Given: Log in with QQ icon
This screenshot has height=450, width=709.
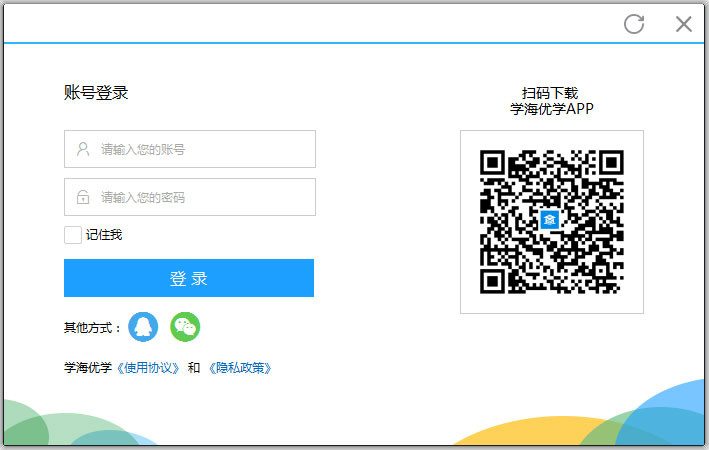Looking at the screenshot, I should pyautogui.click(x=145, y=327).
